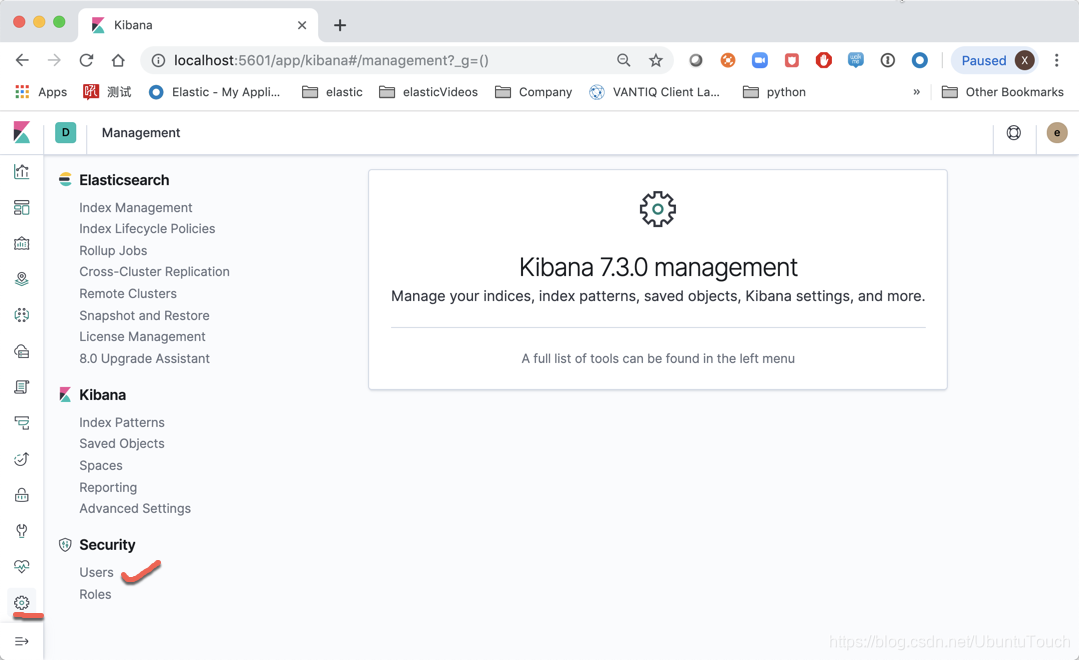Click the Management breadcrumb
The width and height of the screenshot is (1079, 660).
point(141,132)
